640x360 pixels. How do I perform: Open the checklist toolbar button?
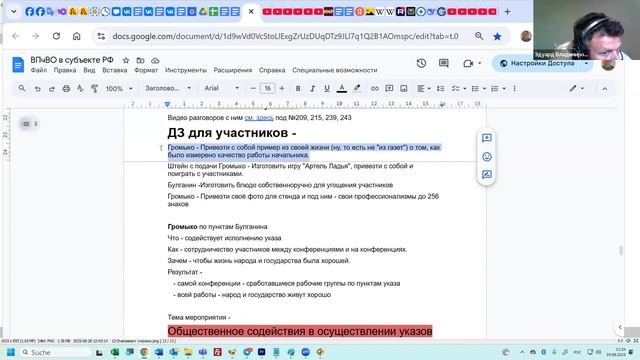(456, 89)
